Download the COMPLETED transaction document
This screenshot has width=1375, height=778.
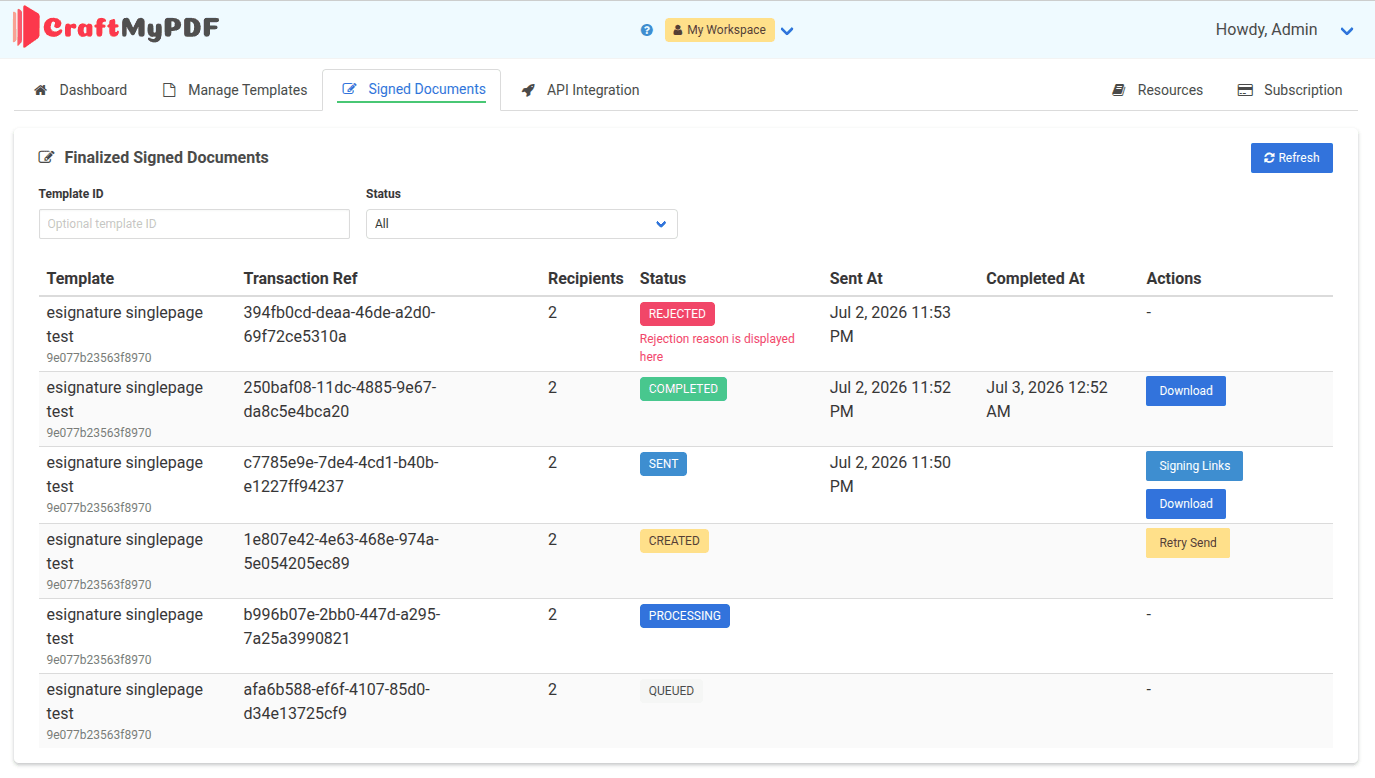pyautogui.click(x=1186, y=391)
